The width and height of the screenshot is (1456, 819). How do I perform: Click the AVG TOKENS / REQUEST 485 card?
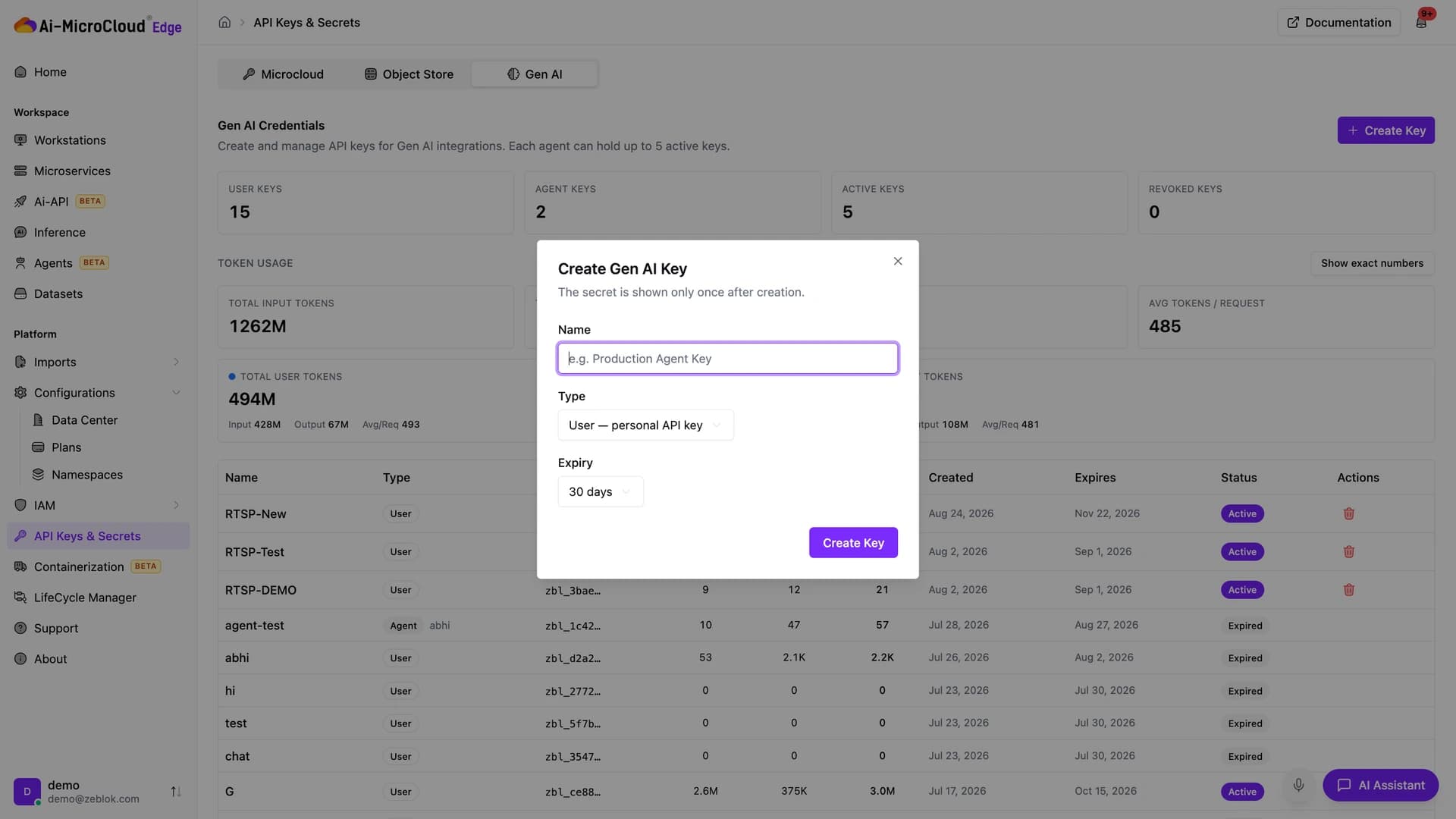pyautogui.click(x=1286, y=317)
